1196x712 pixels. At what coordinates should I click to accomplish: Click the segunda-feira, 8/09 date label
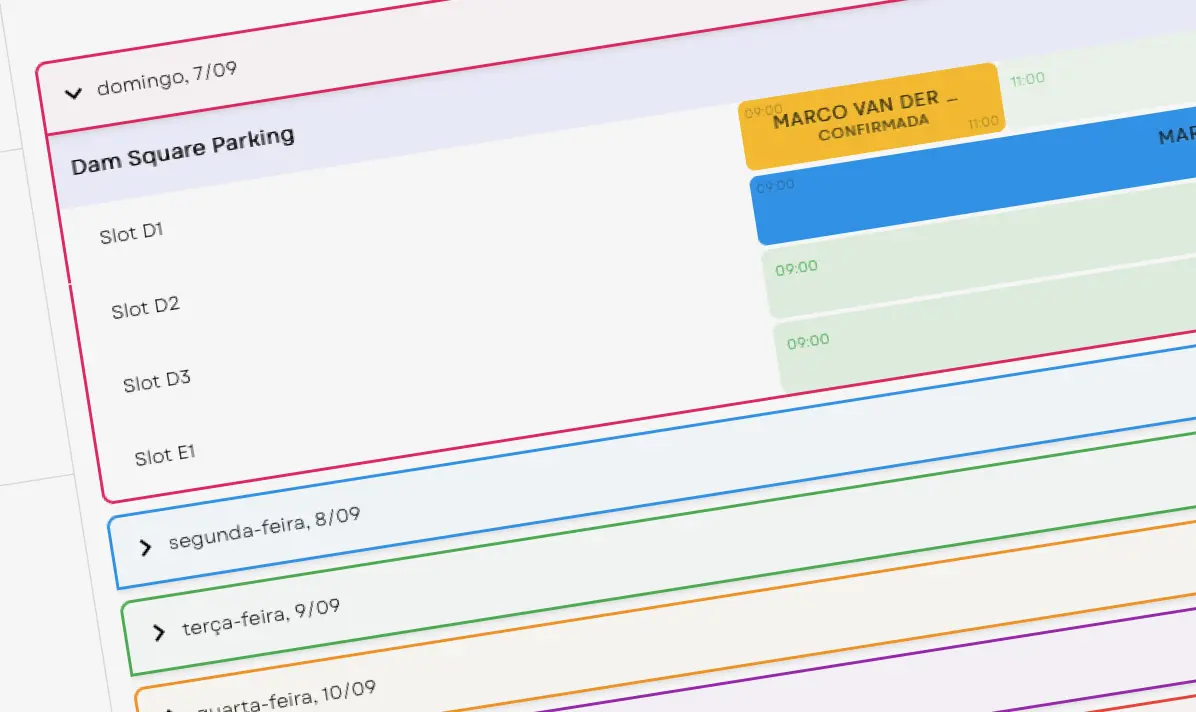pos(265,527)
